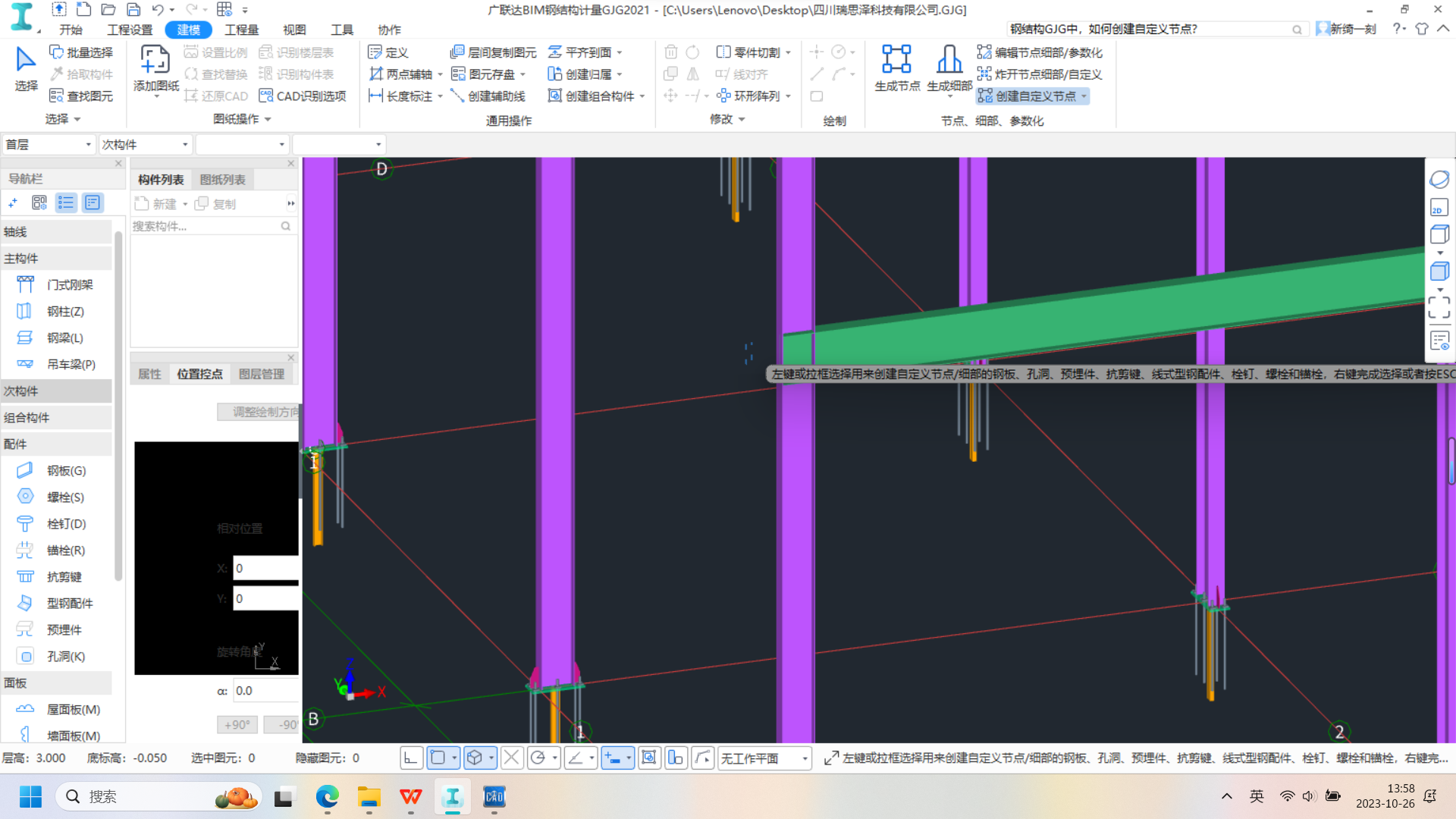This screenshot has width=1456, height=819.
Task: Click the fit-to-screen view icon
Action: pyautogui.click(x=1439, y=307)
